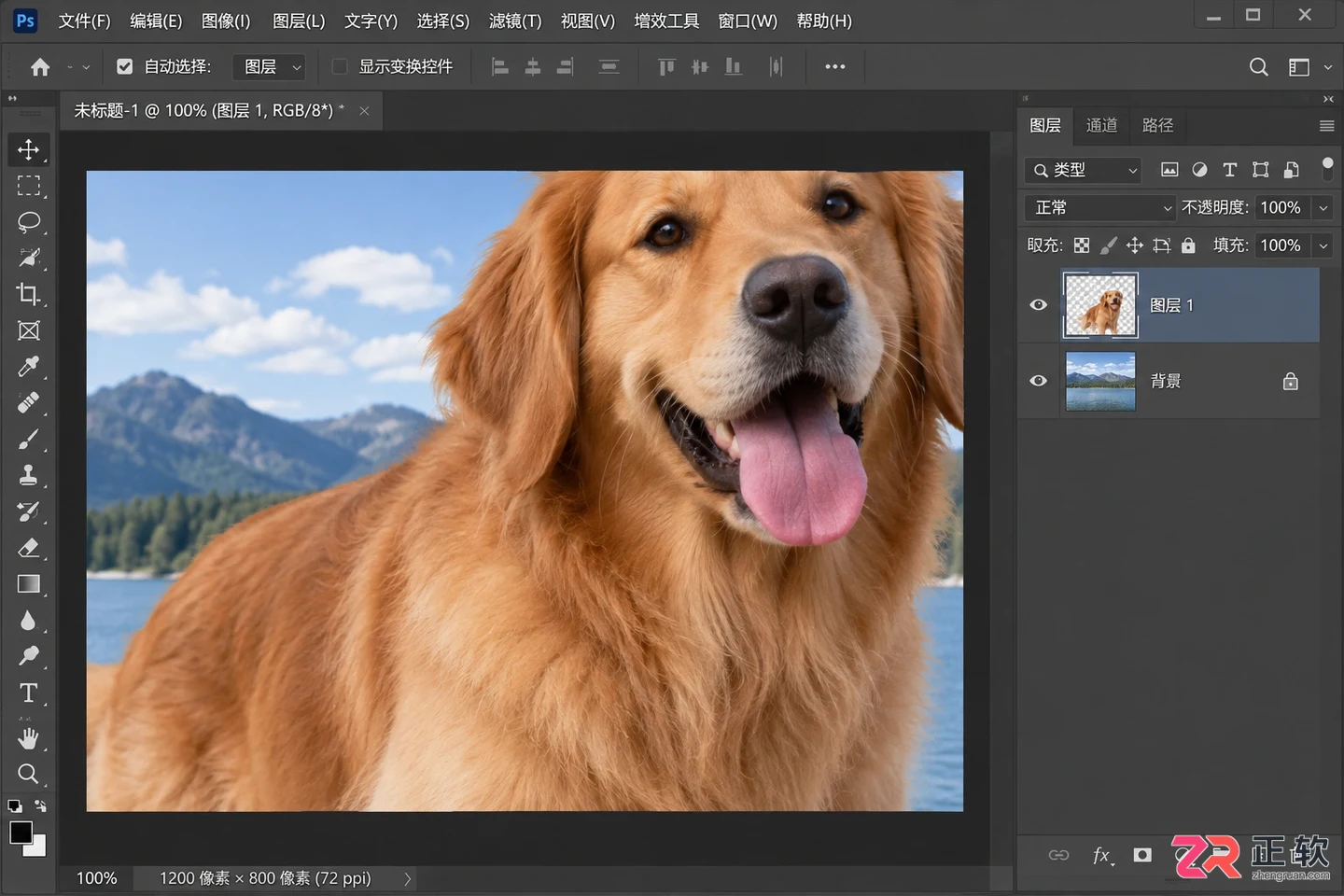The image size is (1344, 896).
Task: Switch to the 通道 tab
Action: 1101,125
